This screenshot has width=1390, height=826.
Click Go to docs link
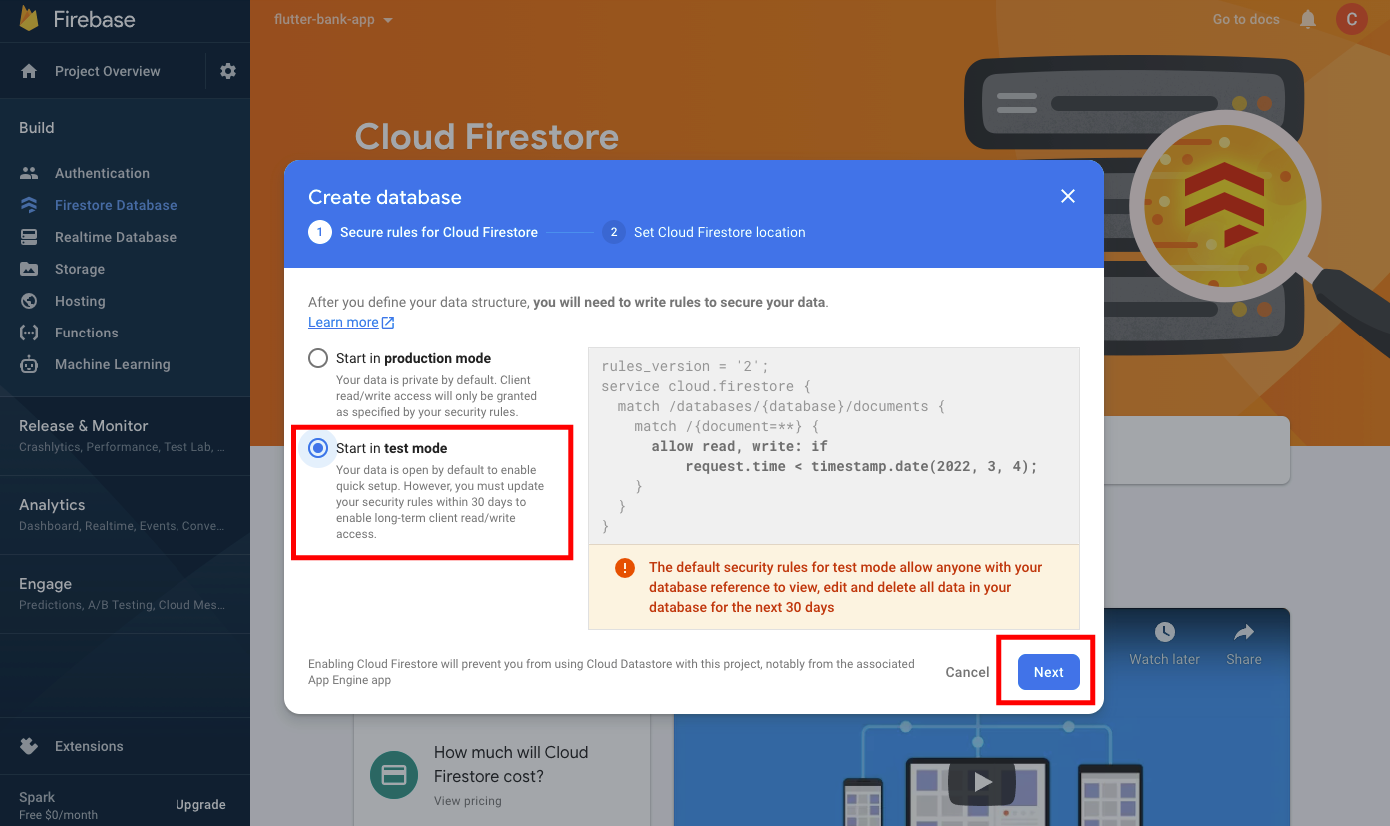pyautogui.click(x=1246, y=19)
